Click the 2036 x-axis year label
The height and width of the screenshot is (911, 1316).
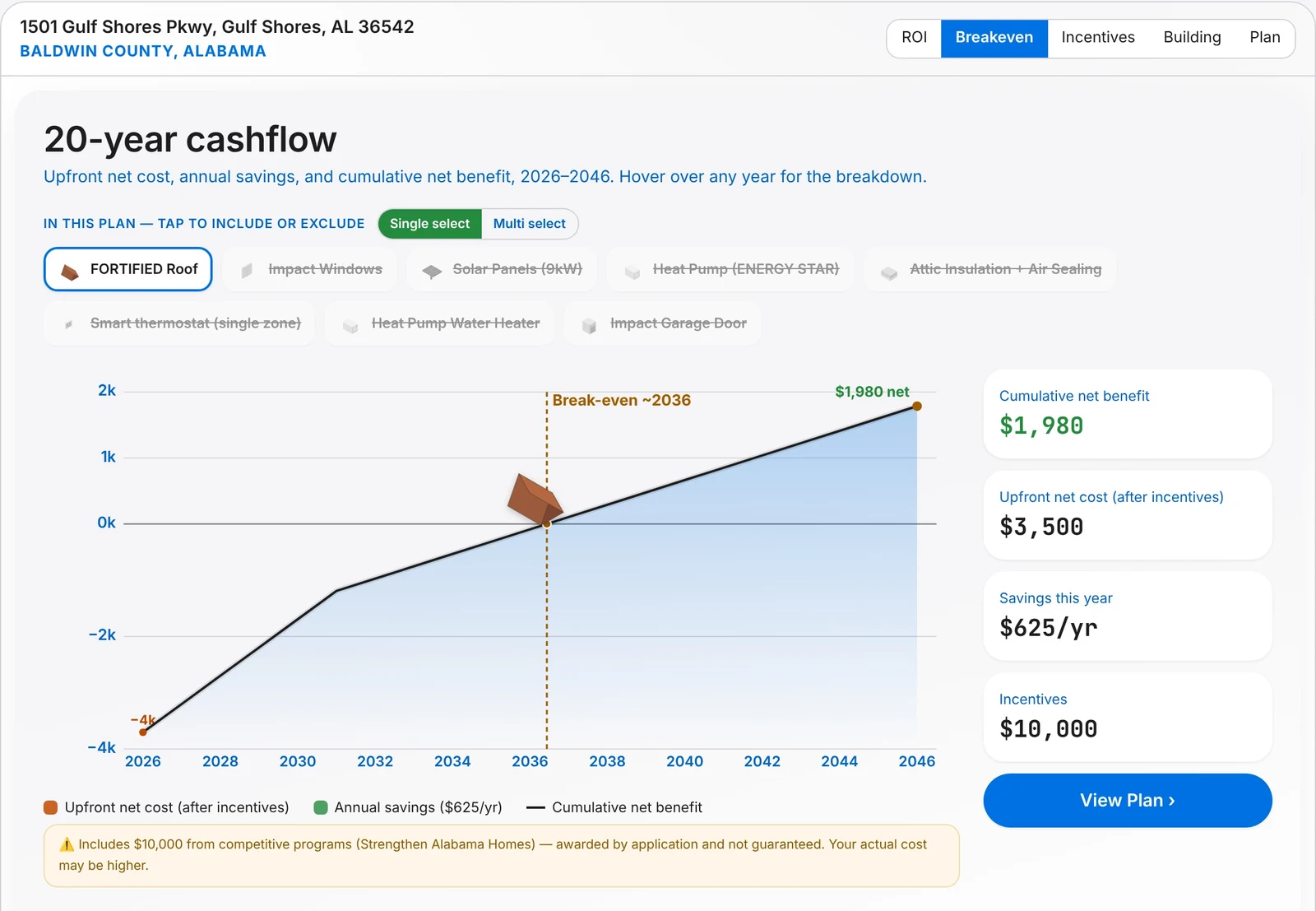pyautogui.click(x=530, y=761)
